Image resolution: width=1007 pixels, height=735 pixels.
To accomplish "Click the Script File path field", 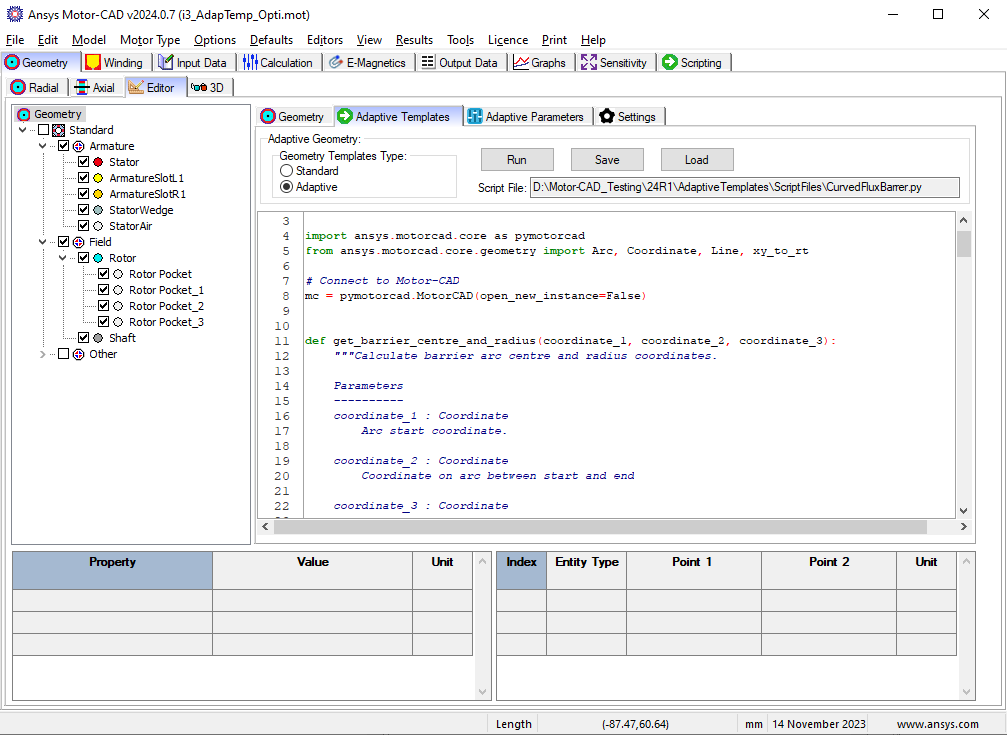I will (x=744, y=187).
